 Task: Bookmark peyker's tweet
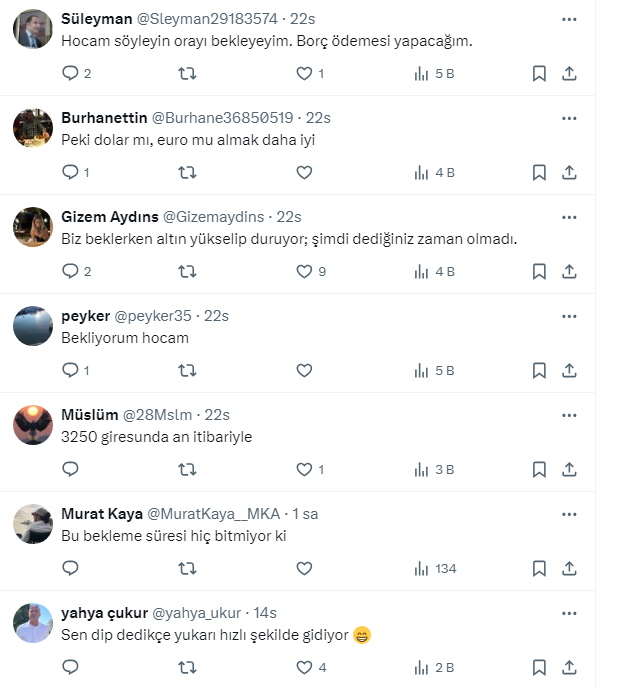click(539, 370)
